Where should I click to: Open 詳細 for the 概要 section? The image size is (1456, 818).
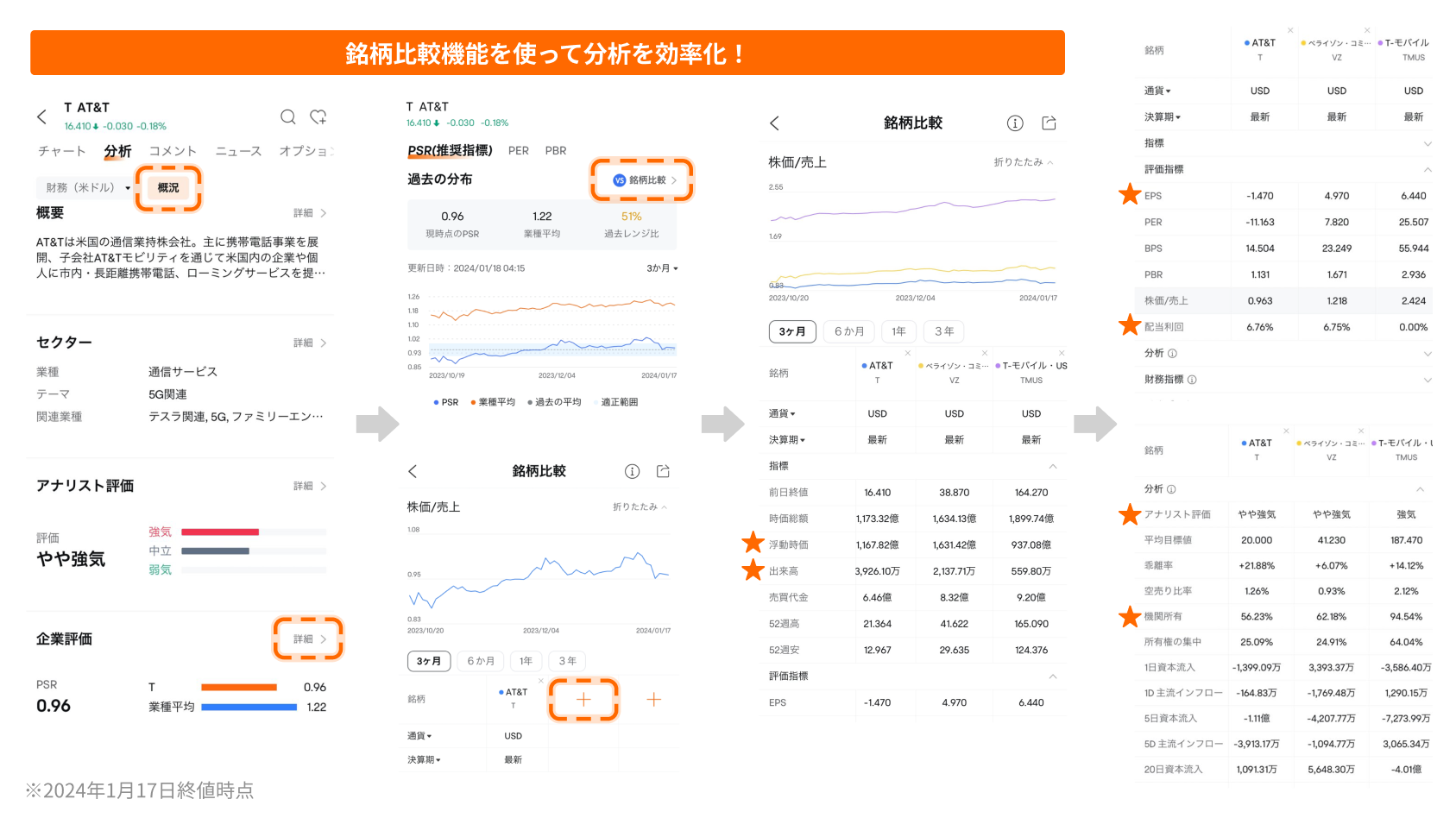point(310,213)
